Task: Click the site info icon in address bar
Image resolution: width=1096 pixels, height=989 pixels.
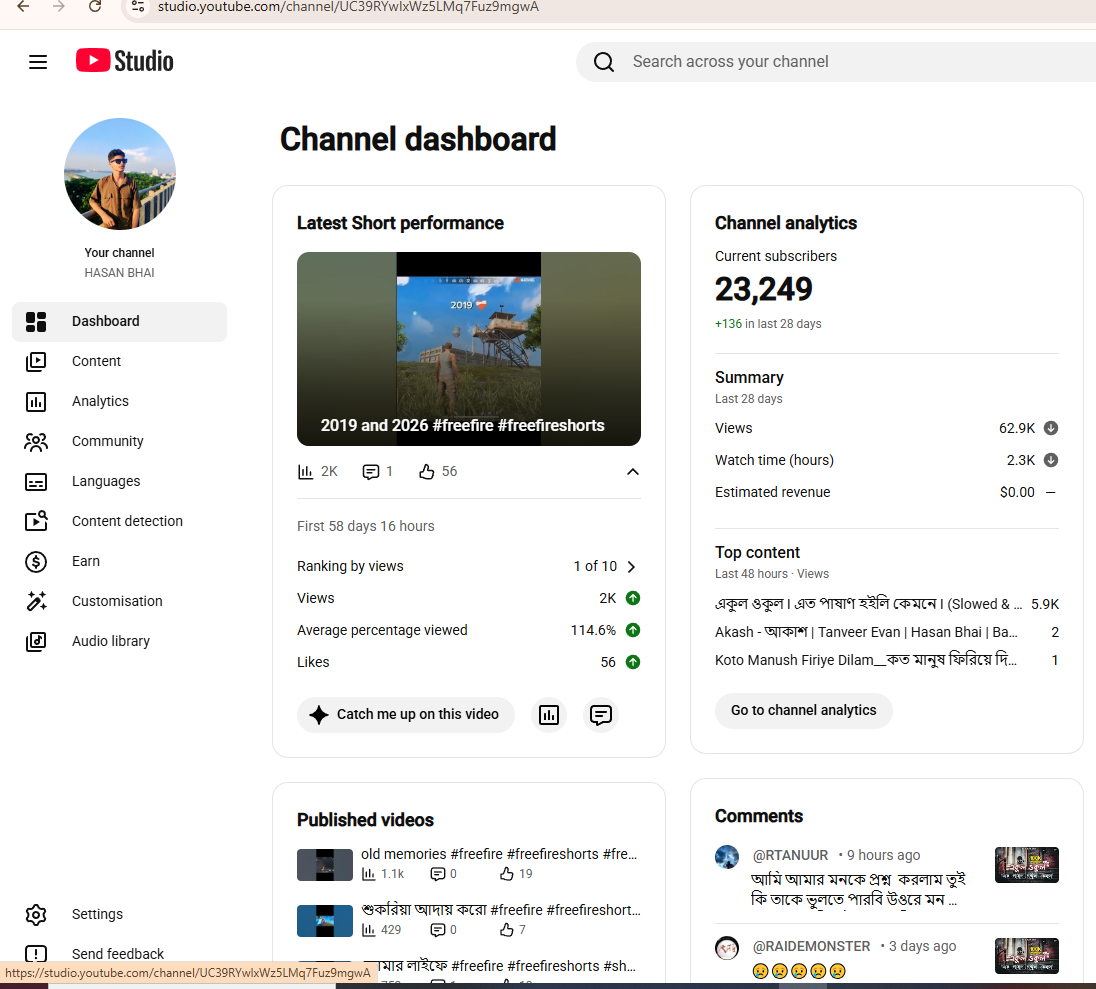Action: (x=138, y=7)
